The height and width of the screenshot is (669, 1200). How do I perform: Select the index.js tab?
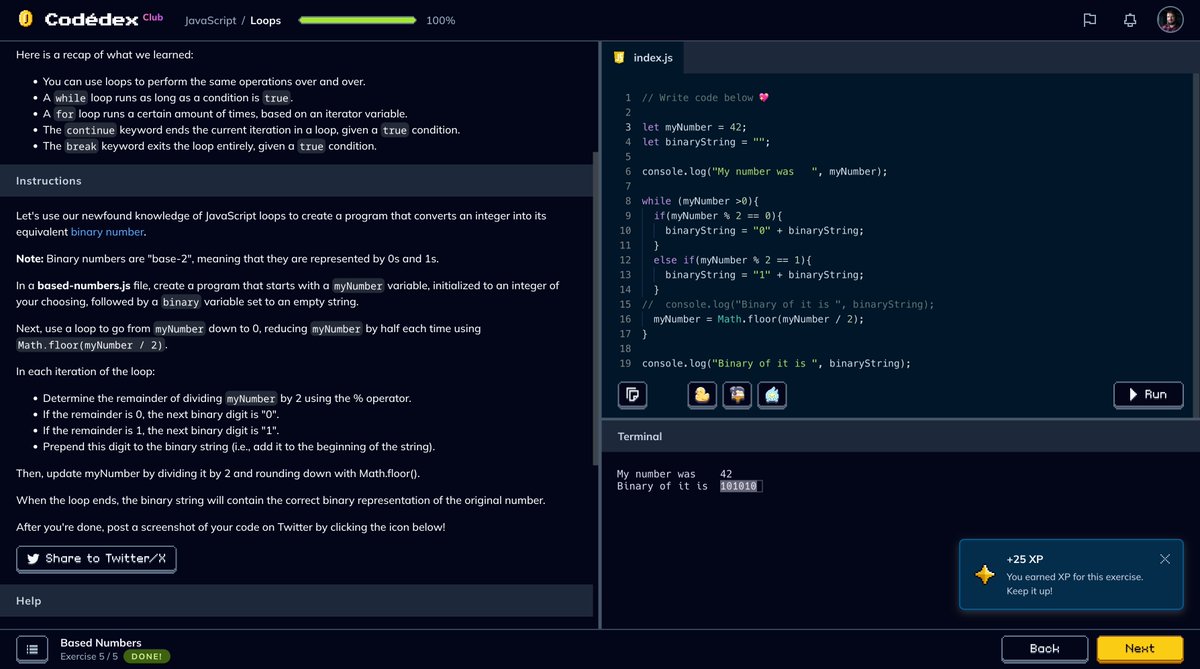coord(645,57)
